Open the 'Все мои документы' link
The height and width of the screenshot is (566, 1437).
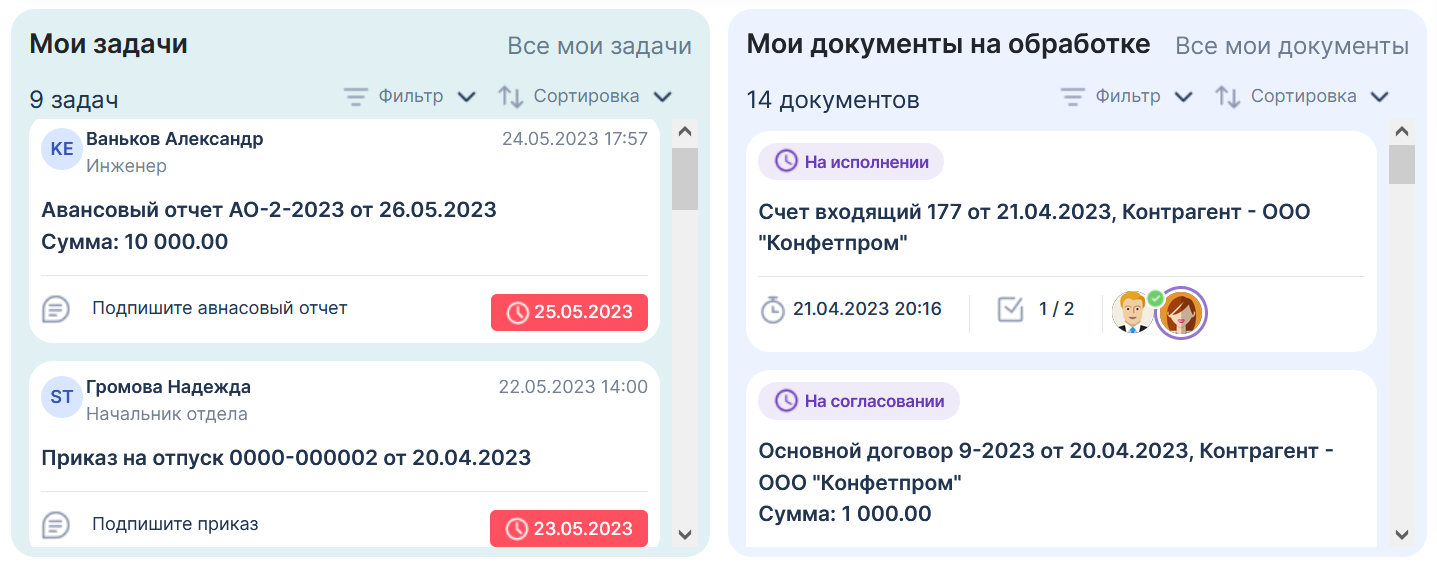click(1291, 46)
